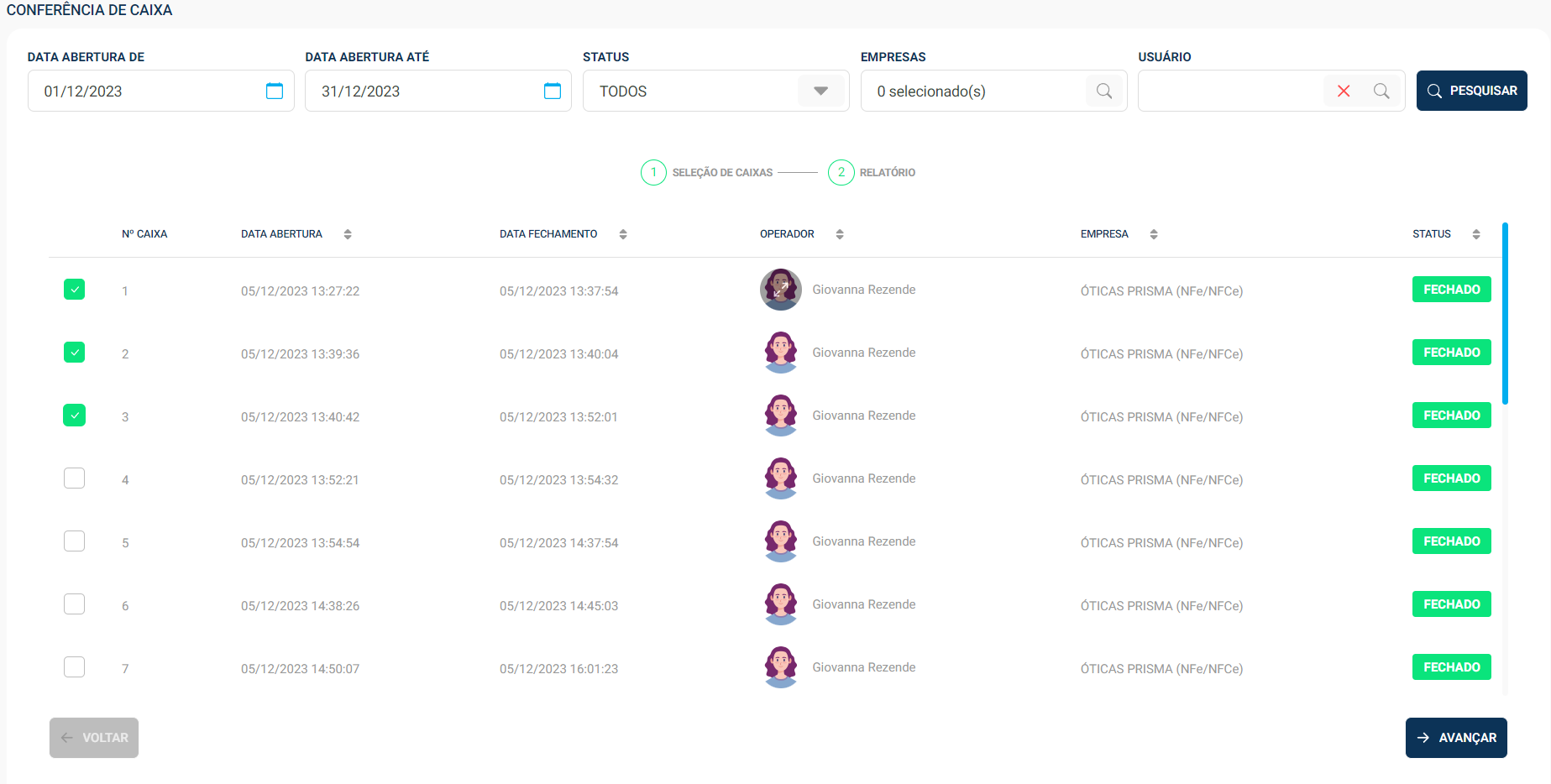Go to step 1 Seleção de Caixas
The height and width of the screenshot is (784, 1551).
coord(653,172)
